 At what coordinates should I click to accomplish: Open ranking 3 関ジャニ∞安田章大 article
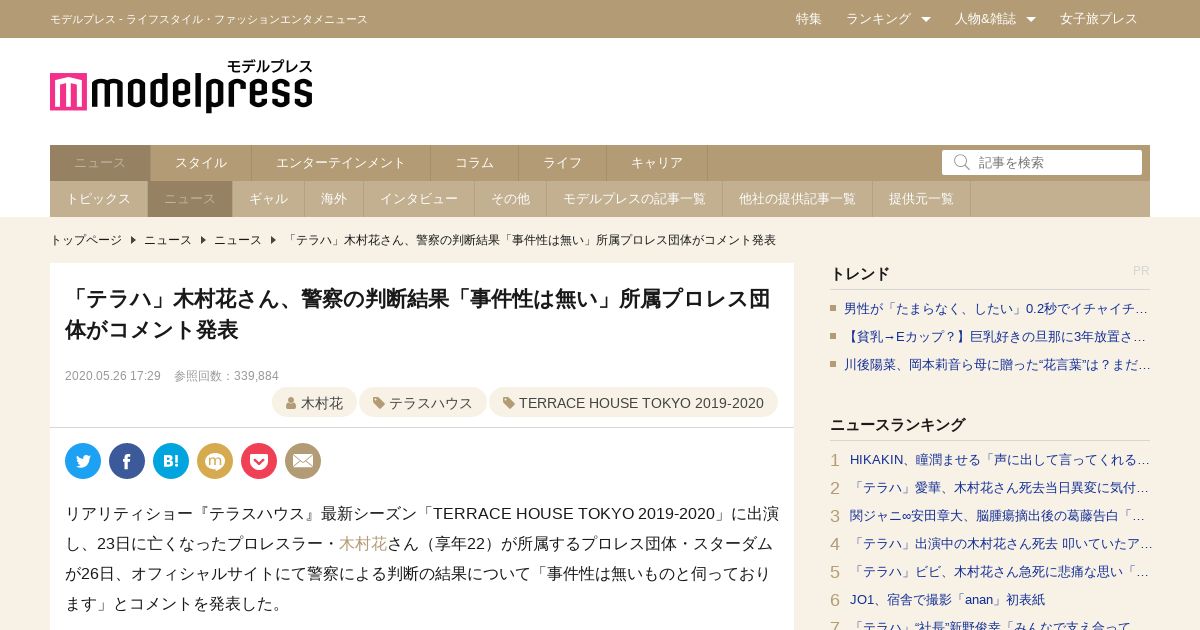pos(1000,516)
